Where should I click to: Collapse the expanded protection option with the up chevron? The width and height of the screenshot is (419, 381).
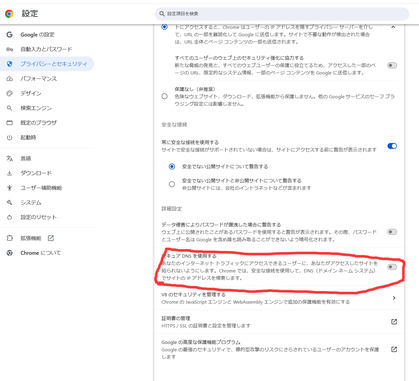click(x=393, y=27)
